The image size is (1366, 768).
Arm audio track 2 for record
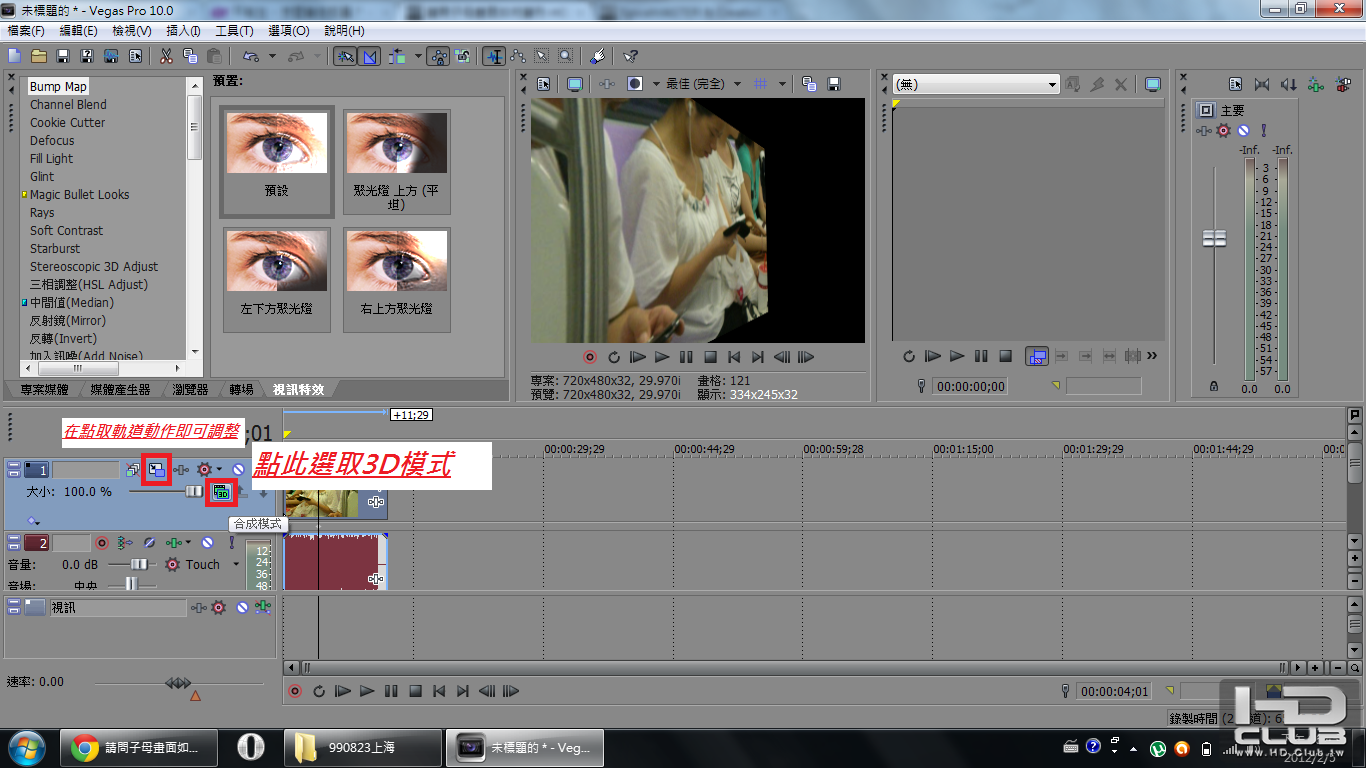click(101, 543)
